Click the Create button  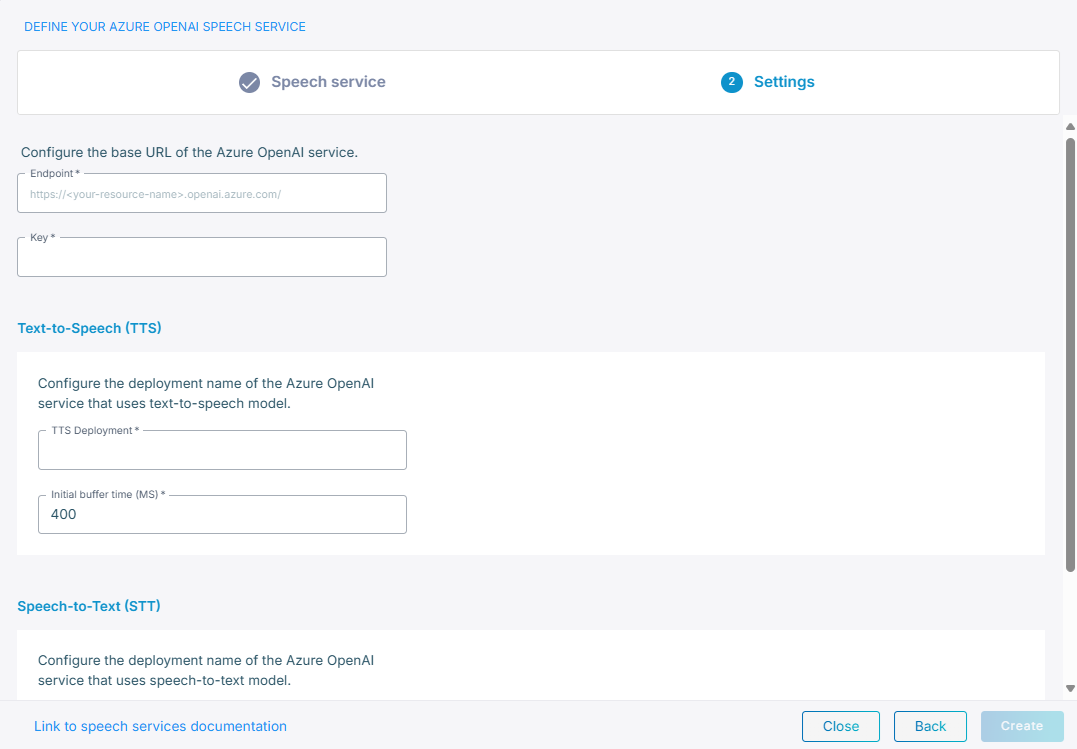tap(1021, 726)
